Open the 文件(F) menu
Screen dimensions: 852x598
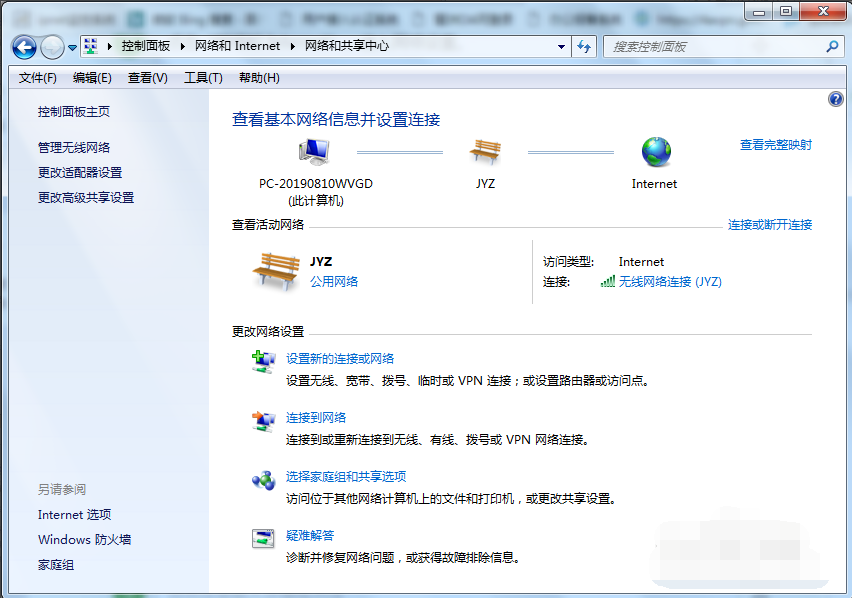point(38,78)
